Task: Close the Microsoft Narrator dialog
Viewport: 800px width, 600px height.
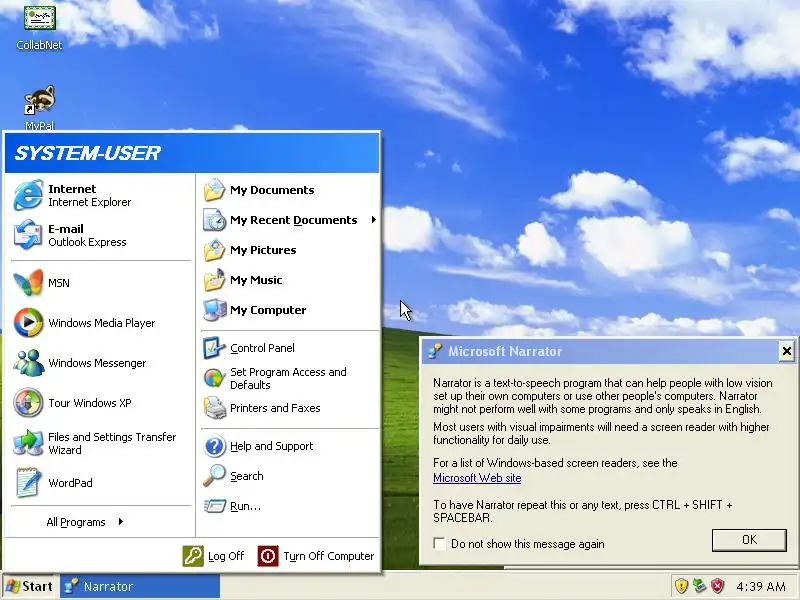Action: (x=787, y=351)
